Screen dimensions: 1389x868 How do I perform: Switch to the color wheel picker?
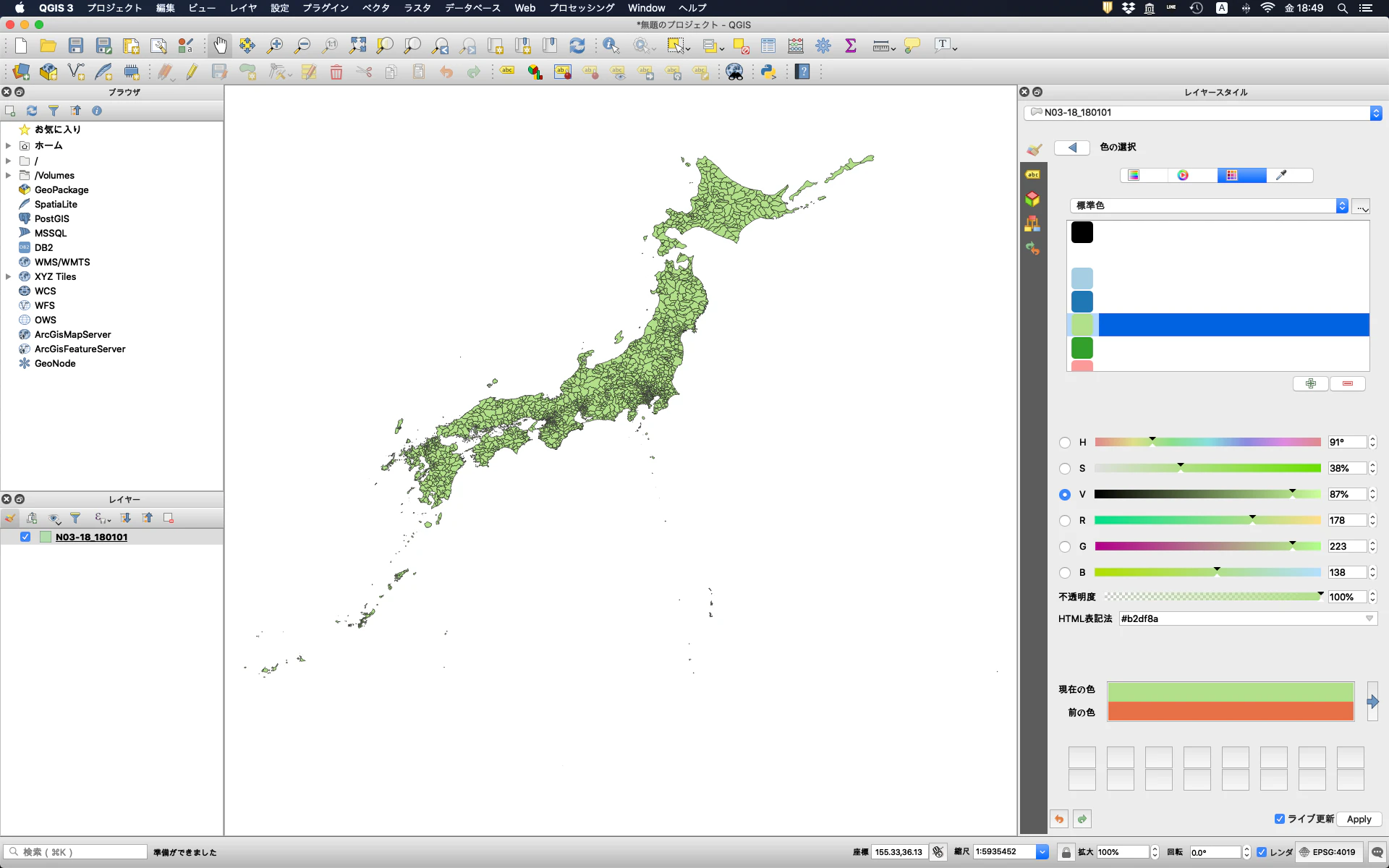(1184, 175)
